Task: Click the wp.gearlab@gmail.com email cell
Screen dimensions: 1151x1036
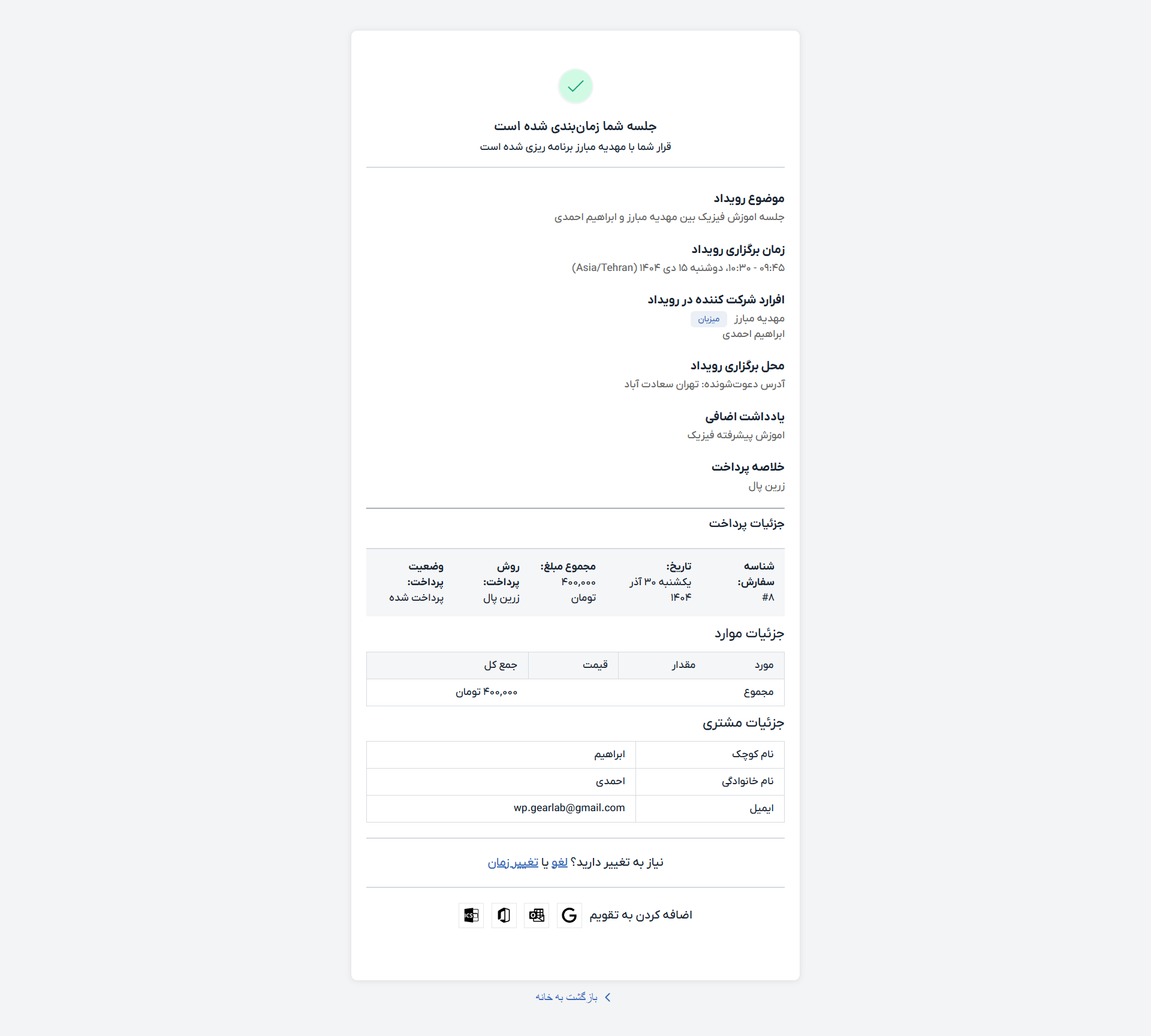Action: [x=569, y=808]
